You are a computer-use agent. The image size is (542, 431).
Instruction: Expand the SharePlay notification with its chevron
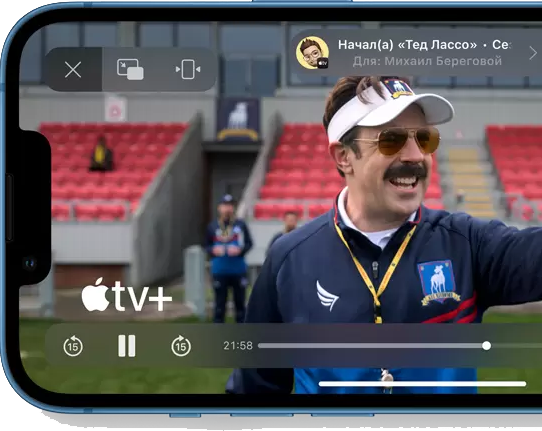(x=533, y=53)
